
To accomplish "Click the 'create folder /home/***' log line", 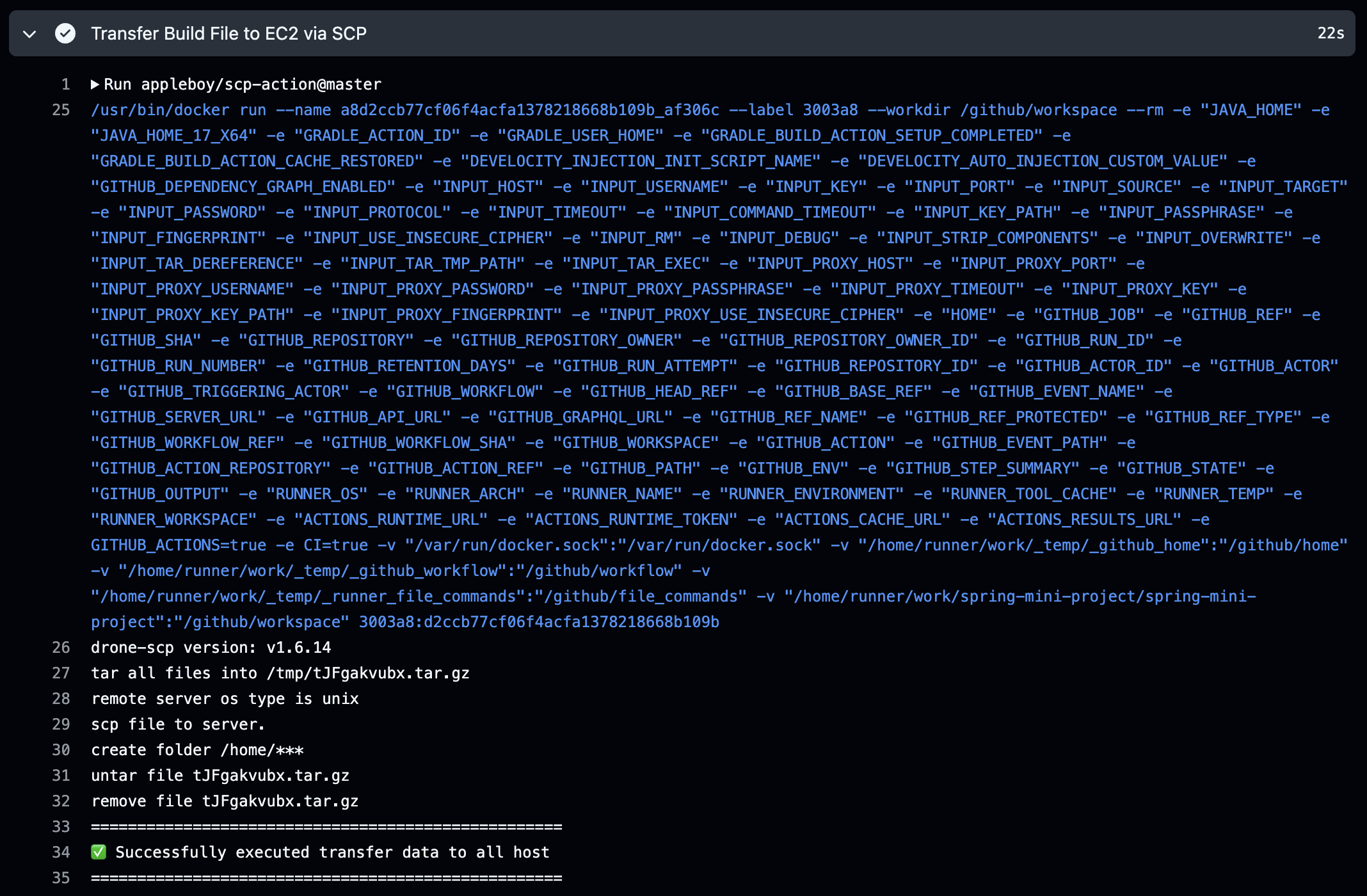I will point(197,750).
